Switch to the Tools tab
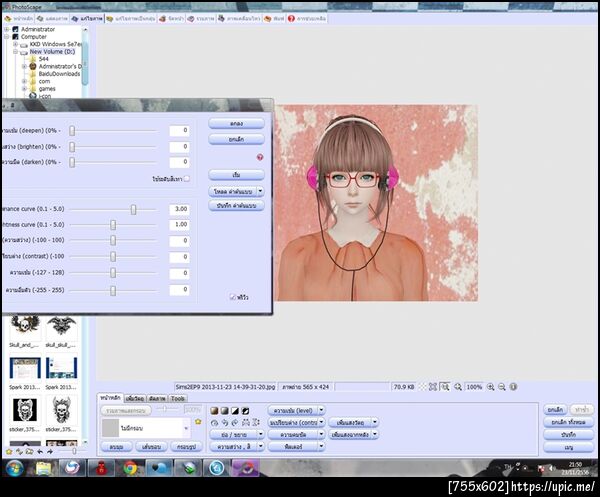This screenshot has width=600, height=497. coord(178,398)
